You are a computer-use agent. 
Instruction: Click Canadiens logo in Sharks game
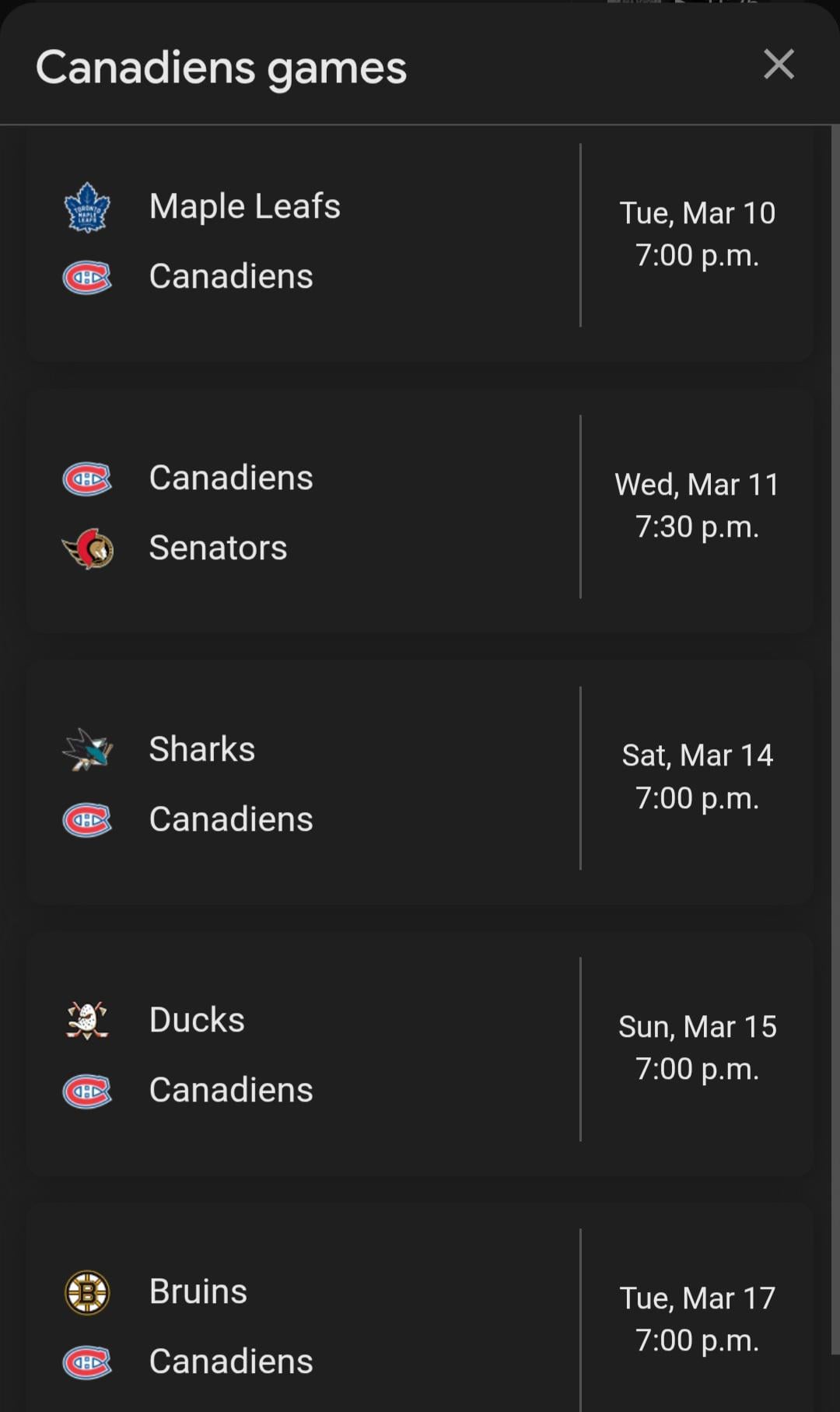pyautogui.click(x=87, y=820)
